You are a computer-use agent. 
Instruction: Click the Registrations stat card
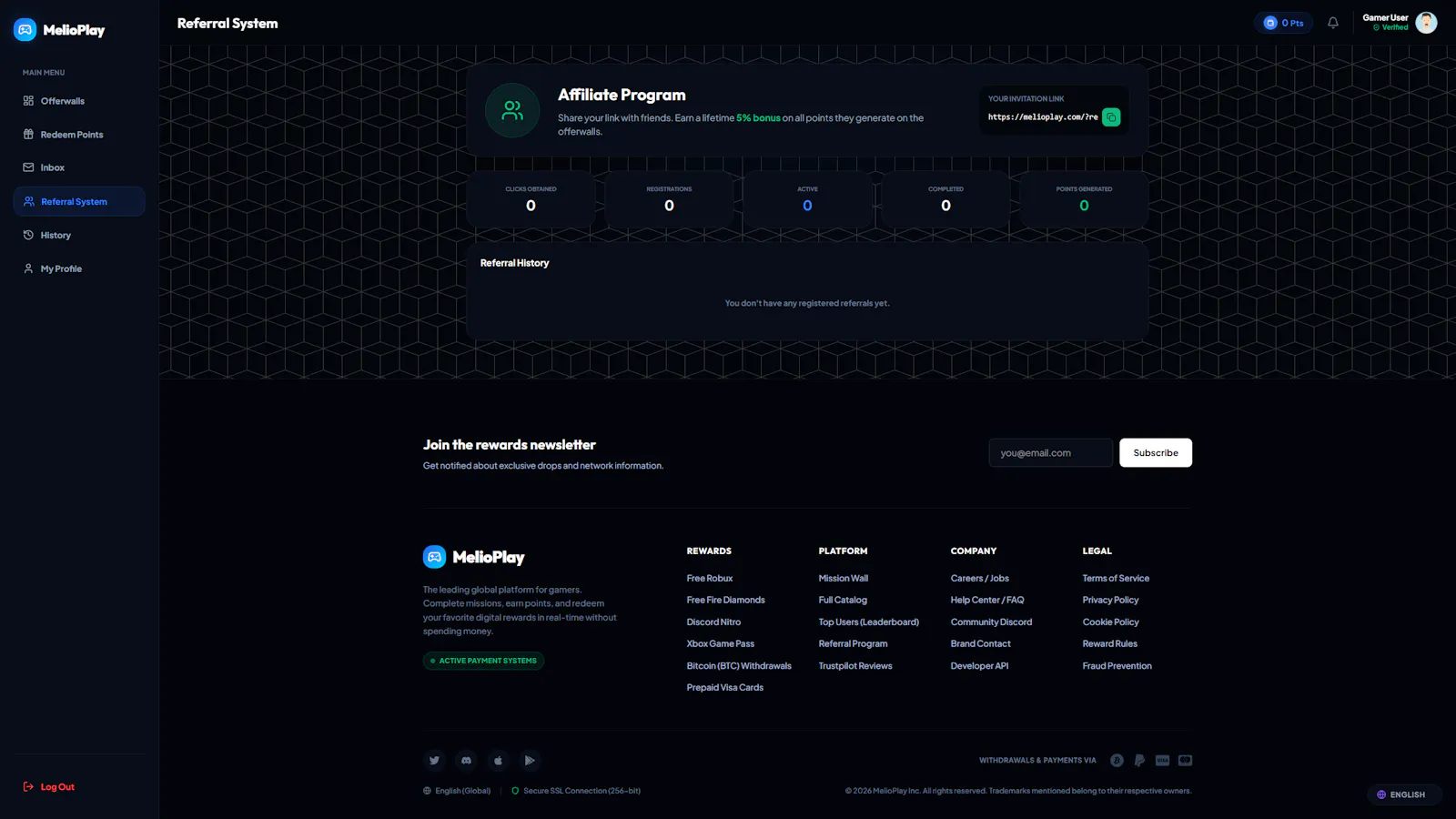coord(669,198)
